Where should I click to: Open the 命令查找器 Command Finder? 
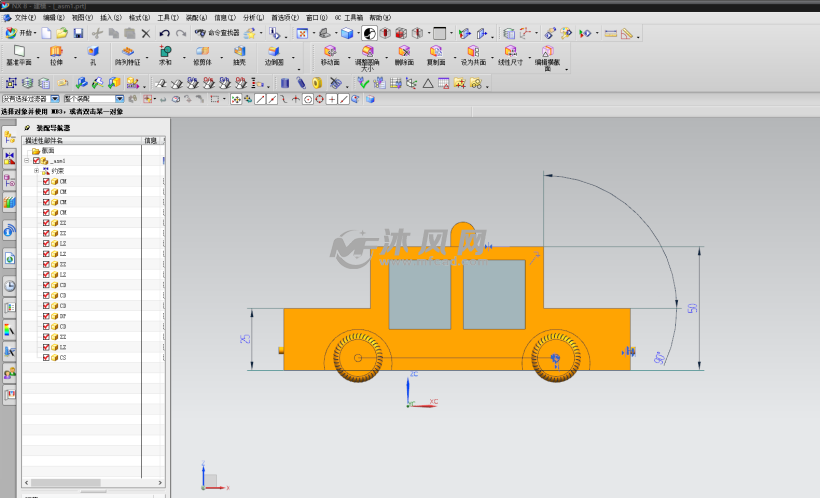coord(217,33)
